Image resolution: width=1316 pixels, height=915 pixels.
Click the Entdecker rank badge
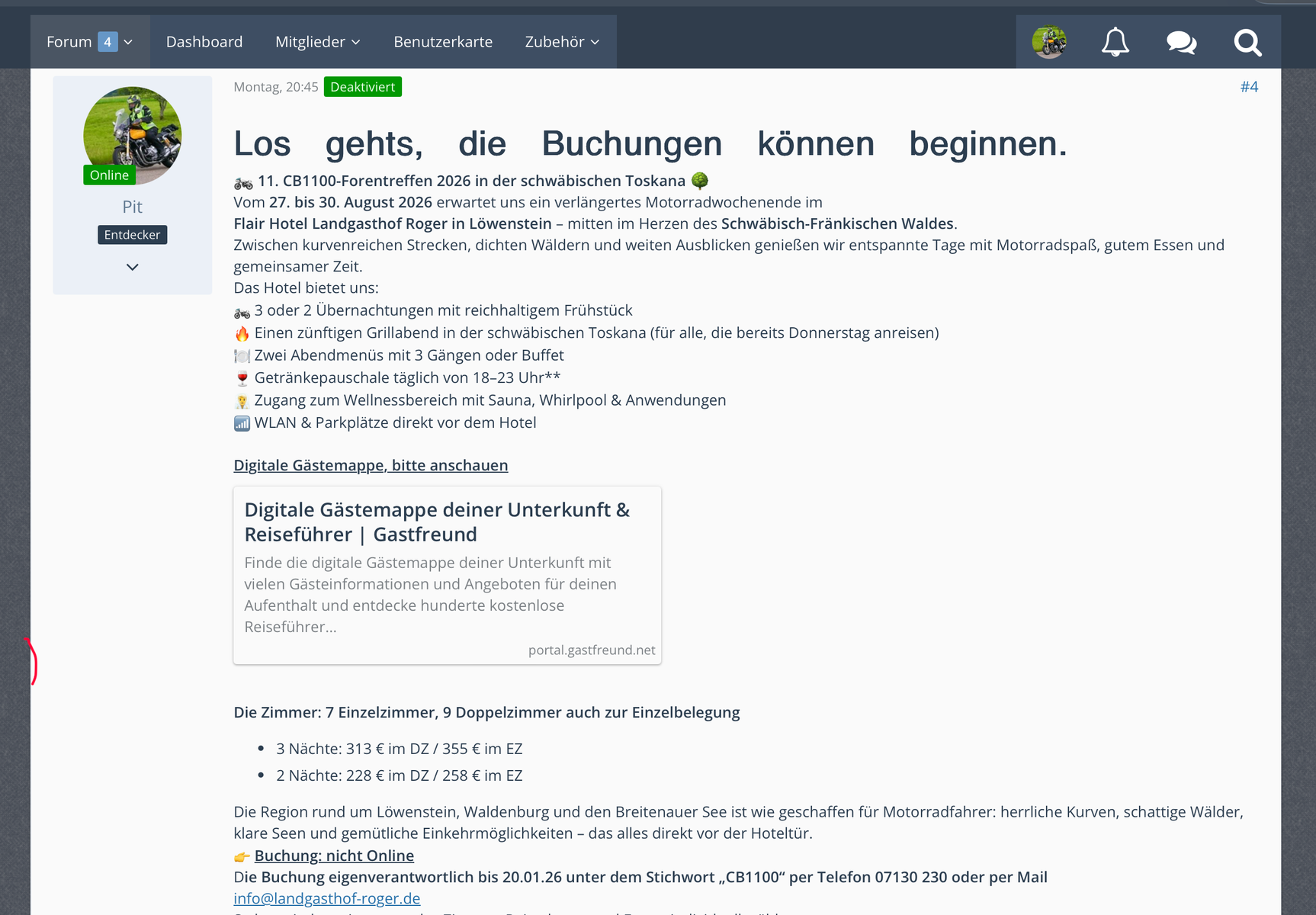point(133,235)
